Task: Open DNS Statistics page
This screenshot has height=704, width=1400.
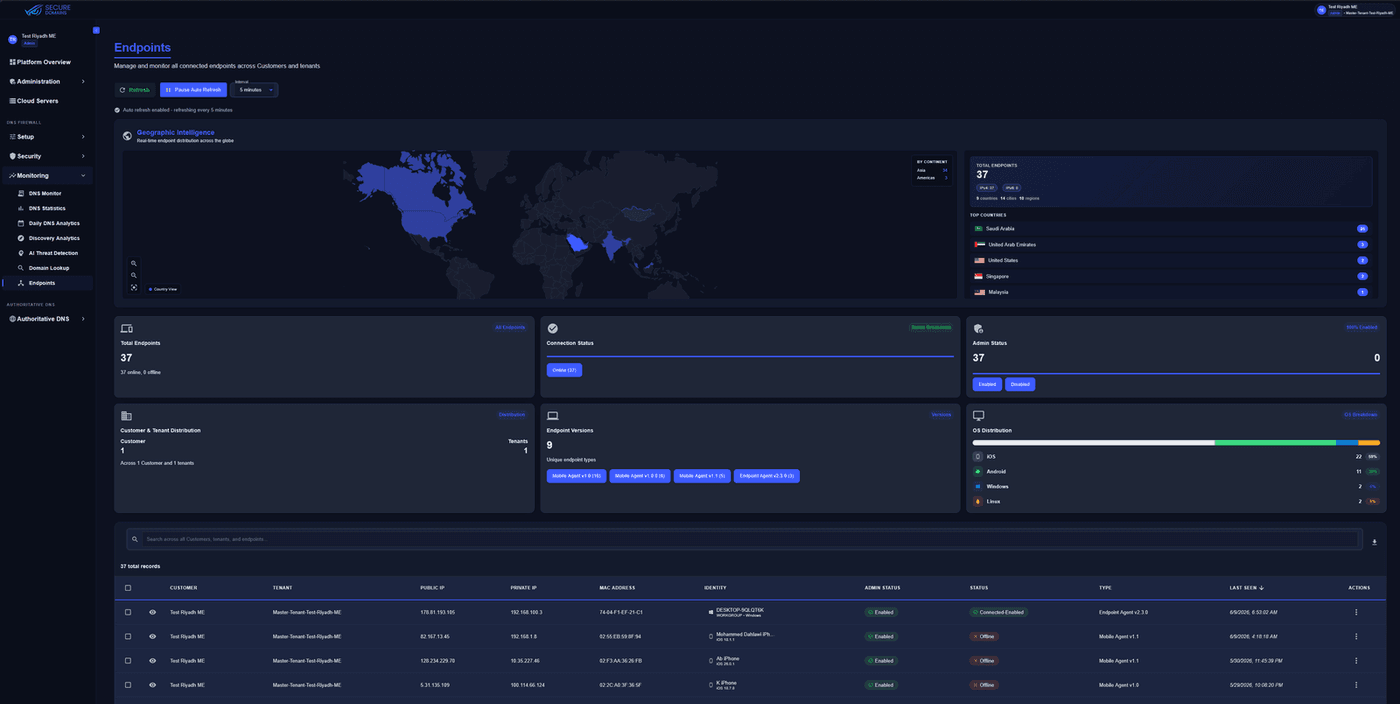Action: tap(47, 208)
